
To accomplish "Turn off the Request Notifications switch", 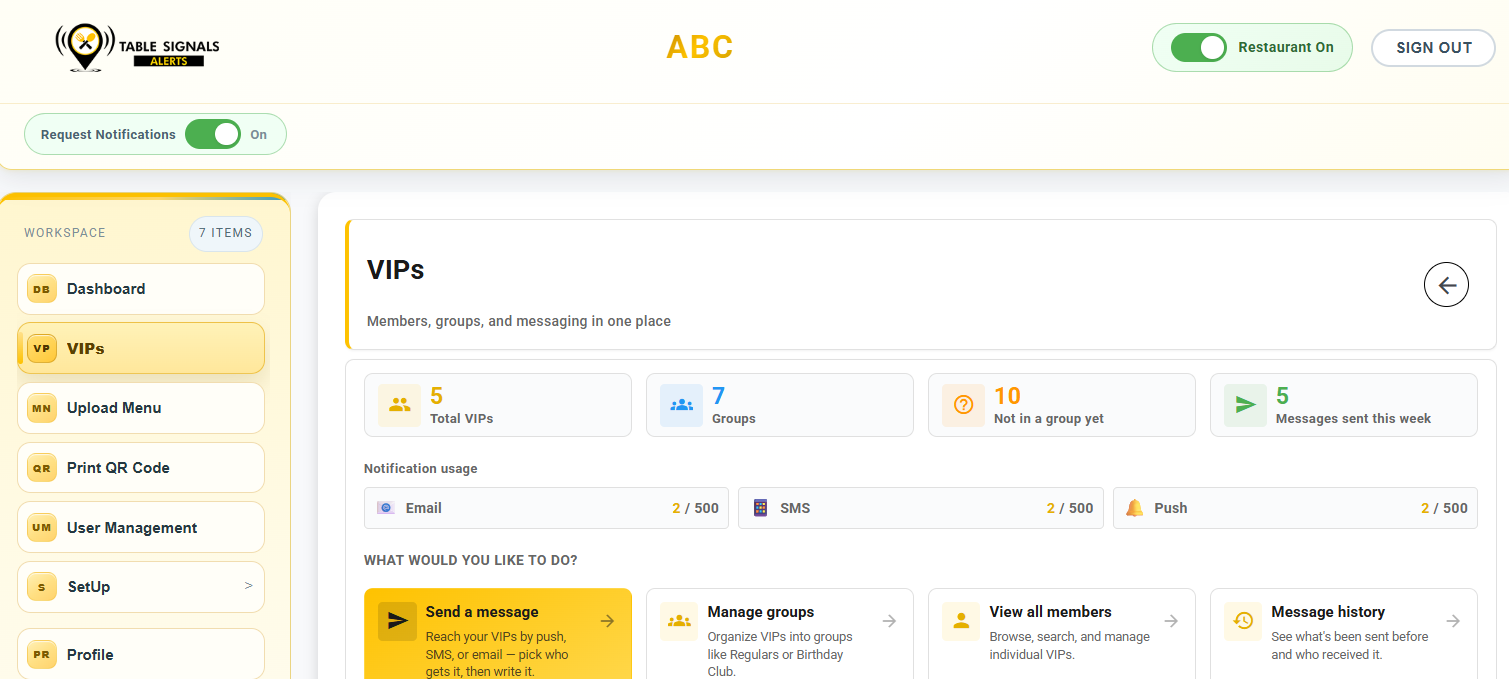I will point(213,134).
